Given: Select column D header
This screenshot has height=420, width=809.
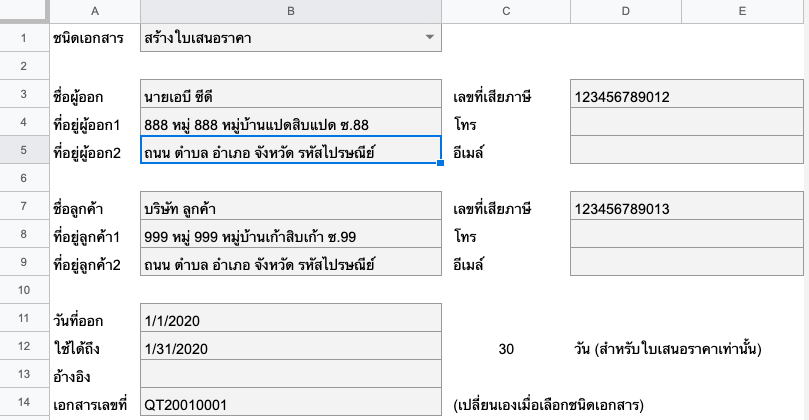Looking at the screenshot, I should 625,11.
